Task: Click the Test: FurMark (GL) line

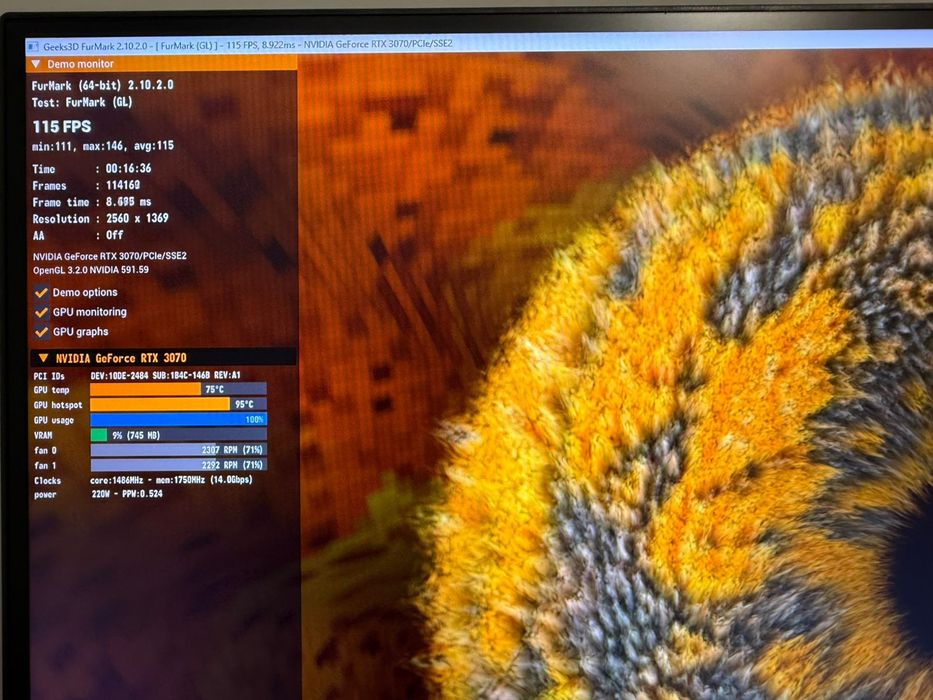Action: [82, 102]
